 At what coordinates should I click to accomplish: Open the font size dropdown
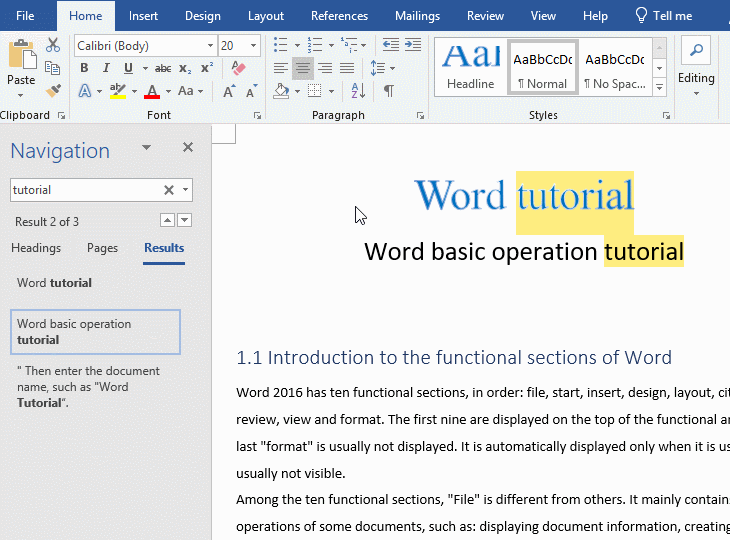[x=253, y=46]
